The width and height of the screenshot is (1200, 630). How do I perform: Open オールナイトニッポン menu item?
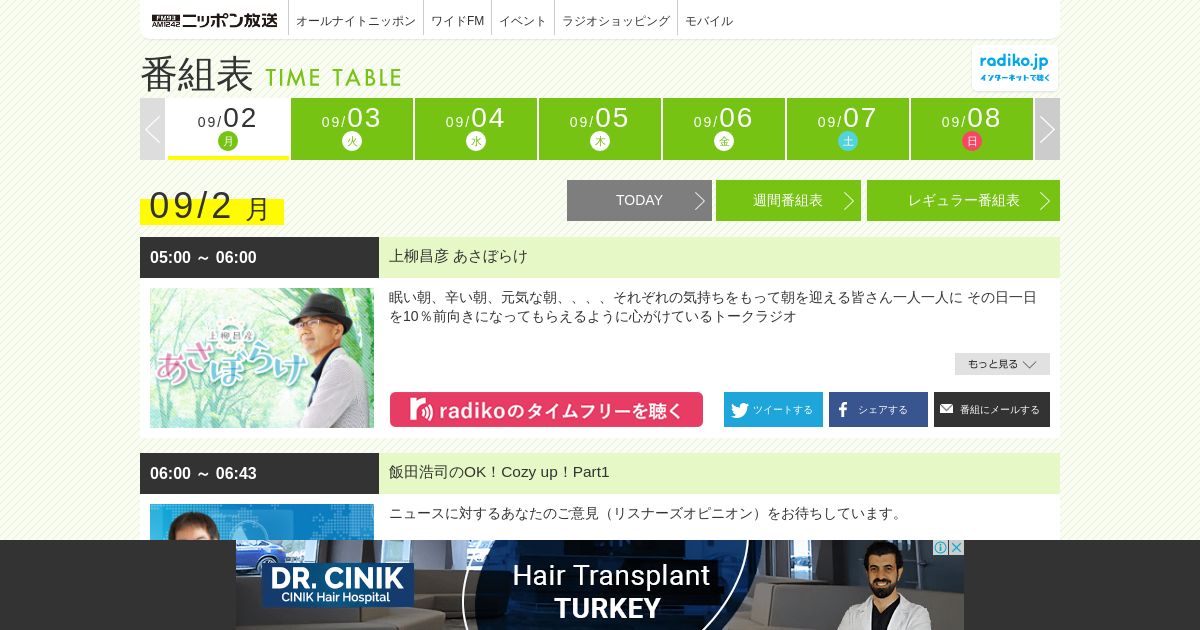coord(356,20)
